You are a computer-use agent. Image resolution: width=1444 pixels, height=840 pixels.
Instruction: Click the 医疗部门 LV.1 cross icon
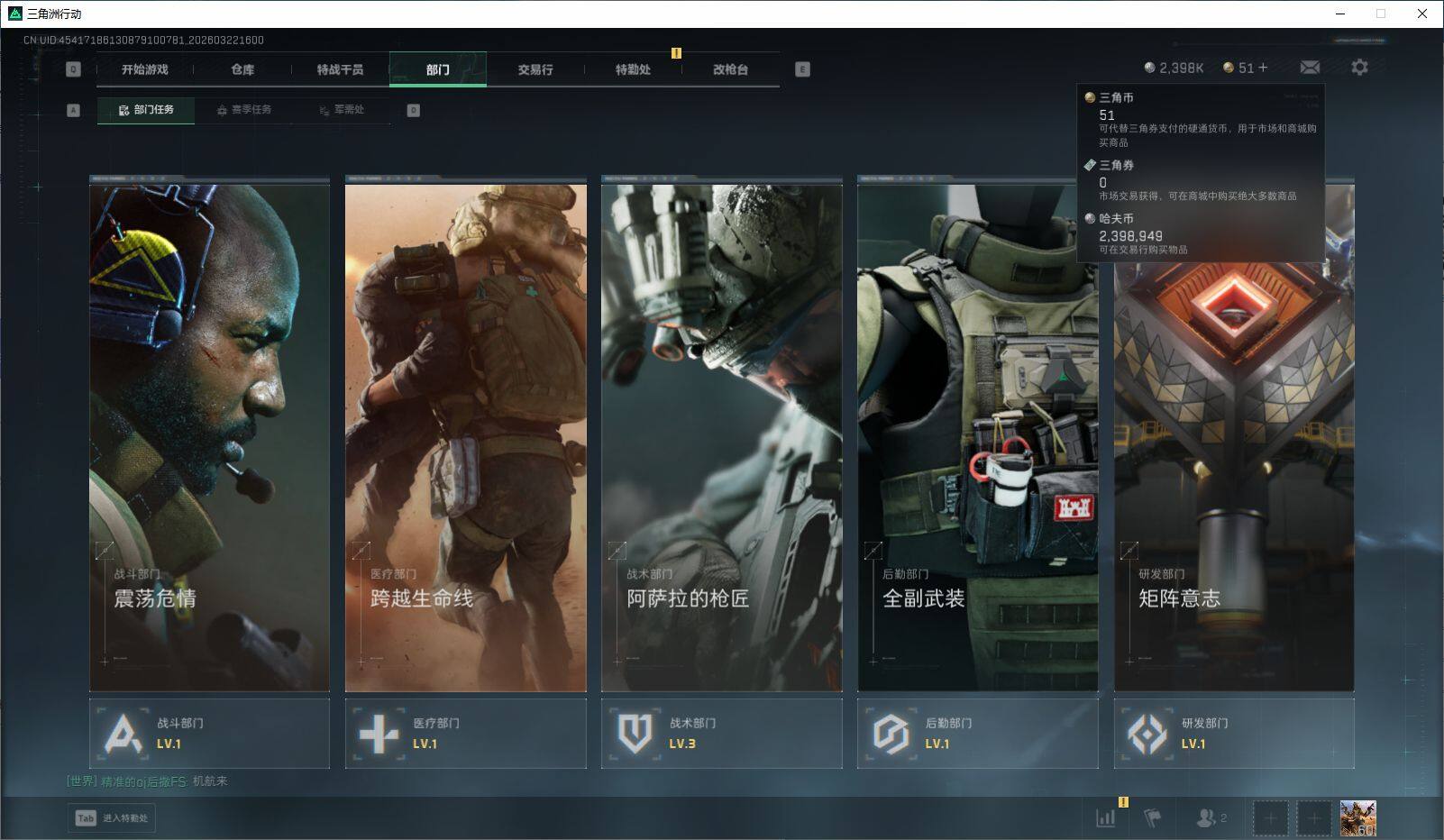(x=379, y=734)
